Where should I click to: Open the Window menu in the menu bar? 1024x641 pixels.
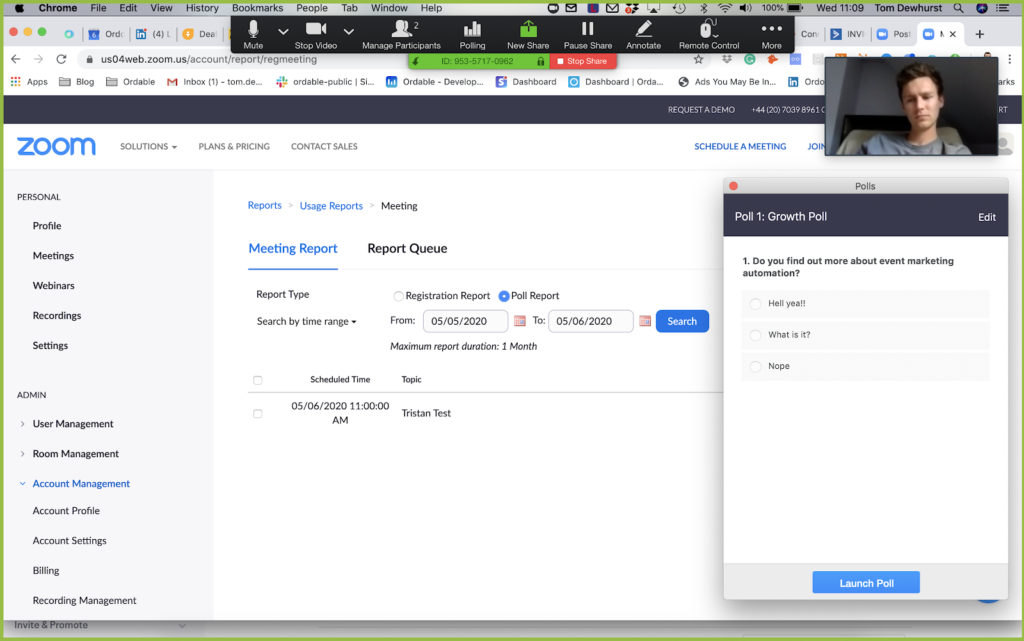(389, 8)
